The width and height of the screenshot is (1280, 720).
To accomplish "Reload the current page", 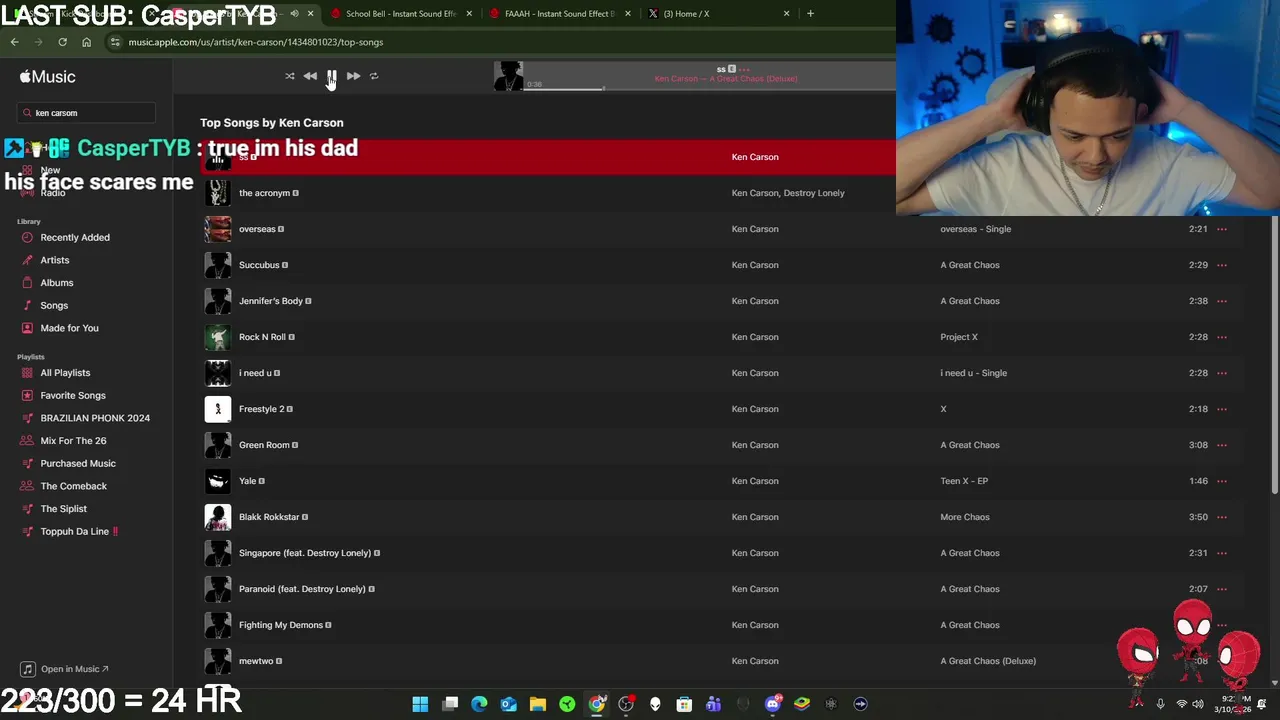I will click(62, 42).
